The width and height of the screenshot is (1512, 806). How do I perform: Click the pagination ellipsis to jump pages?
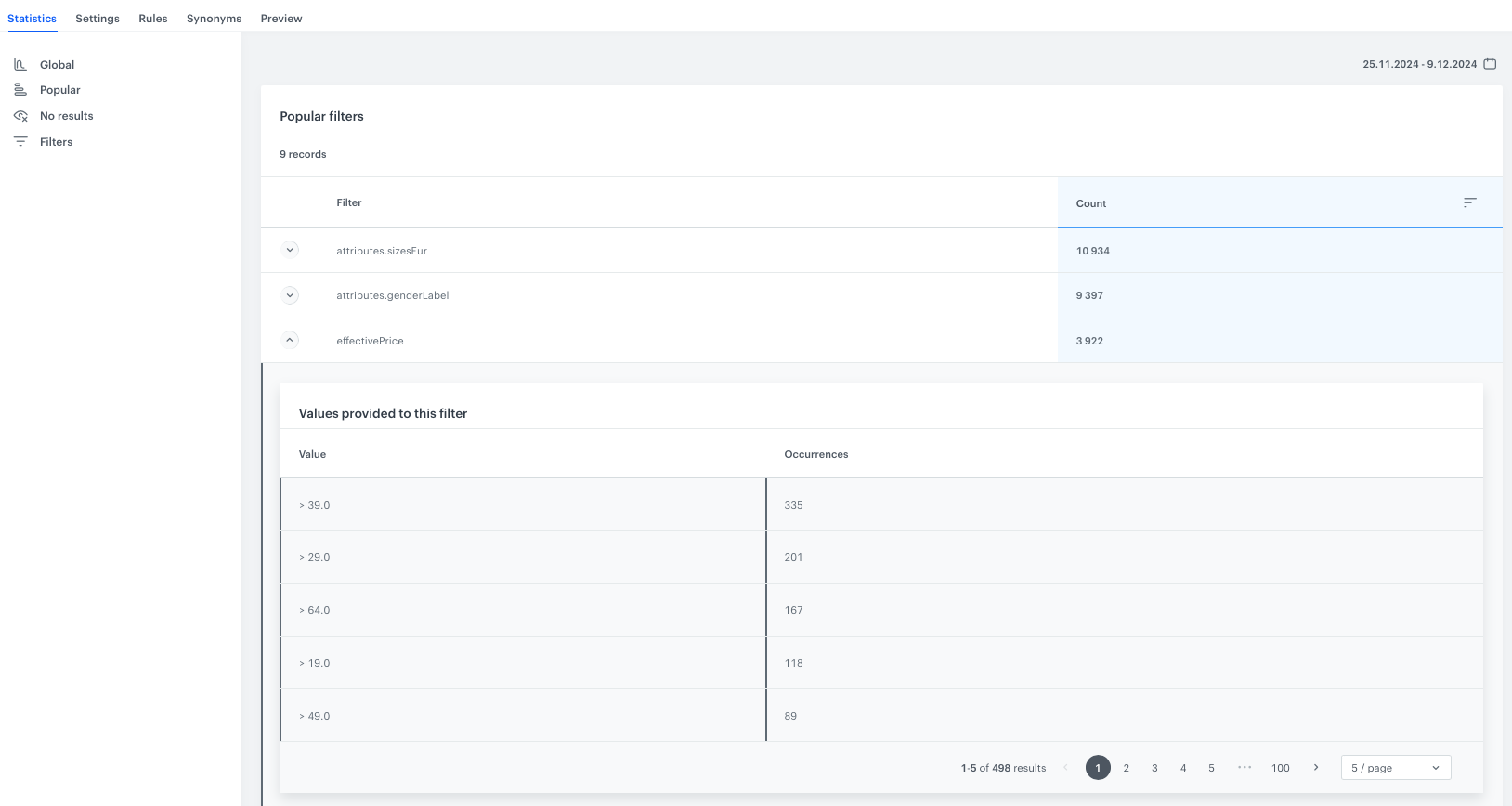click(x=1245, y=768)
